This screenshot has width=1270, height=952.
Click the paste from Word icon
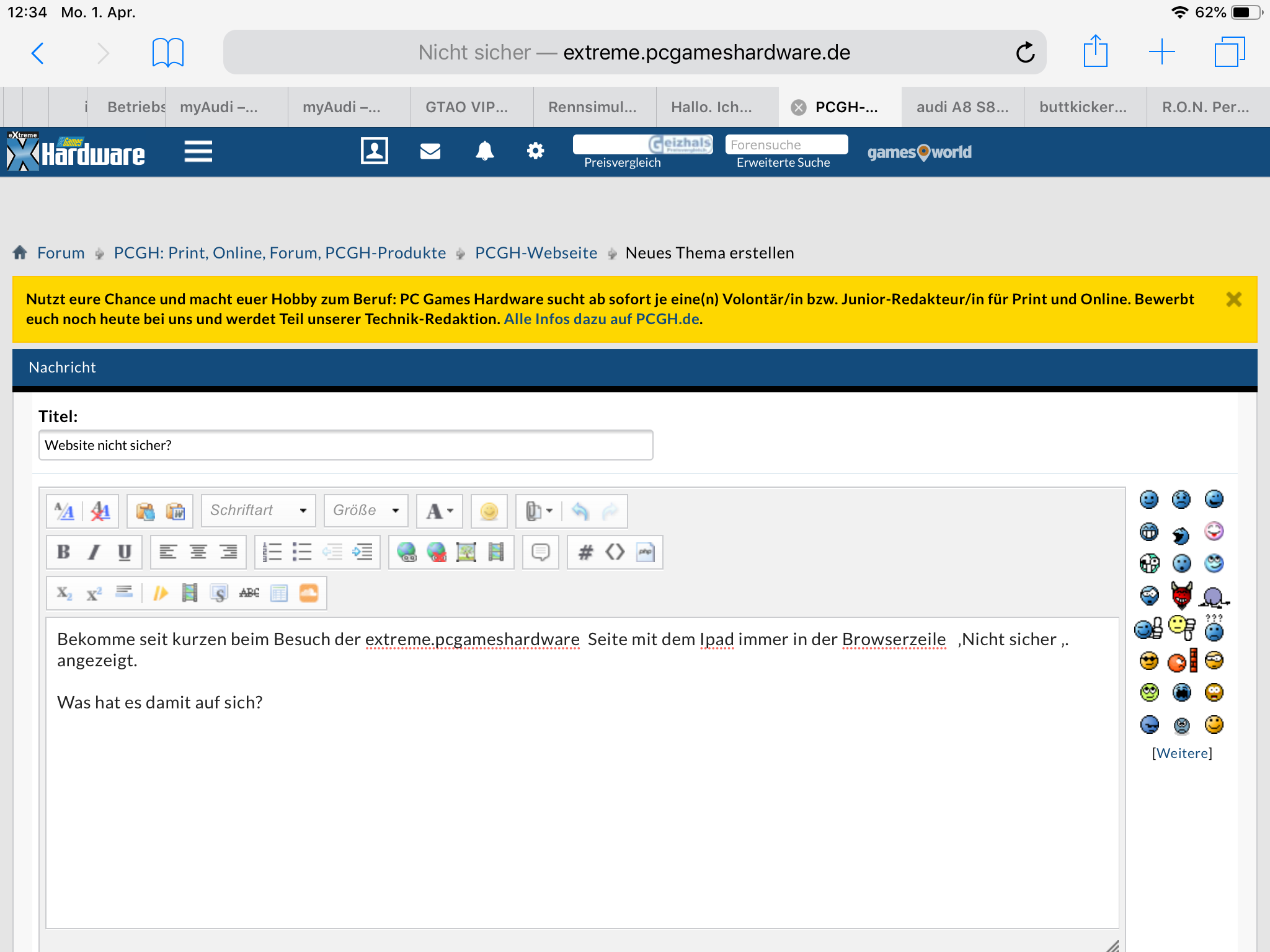[x=175, y=511]
